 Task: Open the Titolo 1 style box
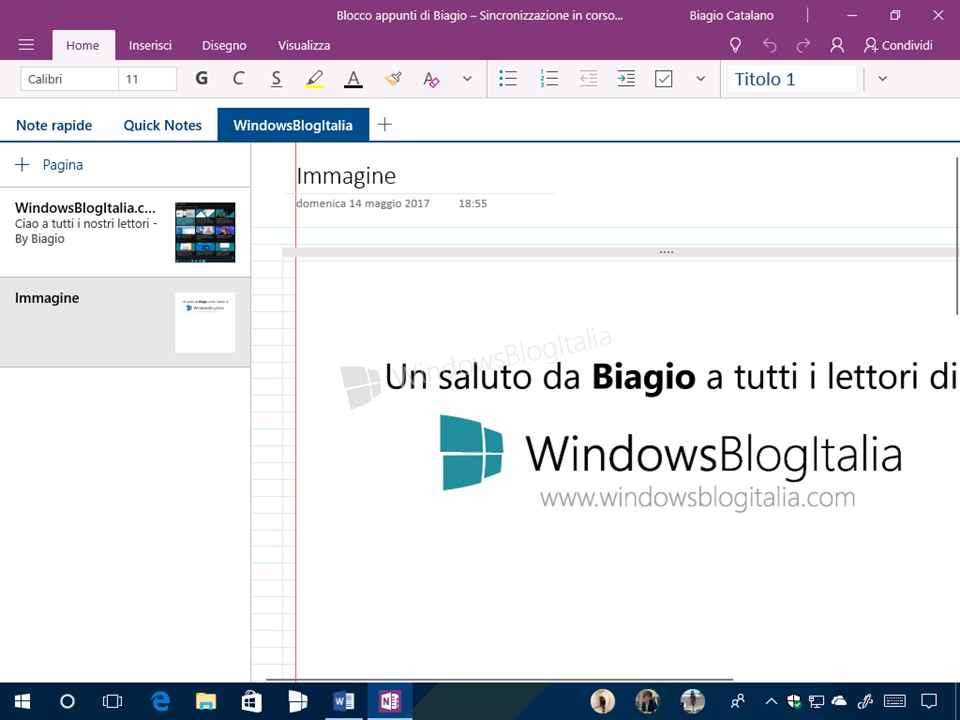coord(792,79)
